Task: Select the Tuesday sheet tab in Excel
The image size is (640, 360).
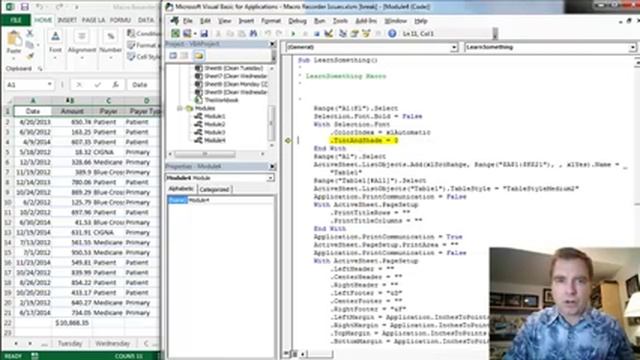Action: (70, 344)
